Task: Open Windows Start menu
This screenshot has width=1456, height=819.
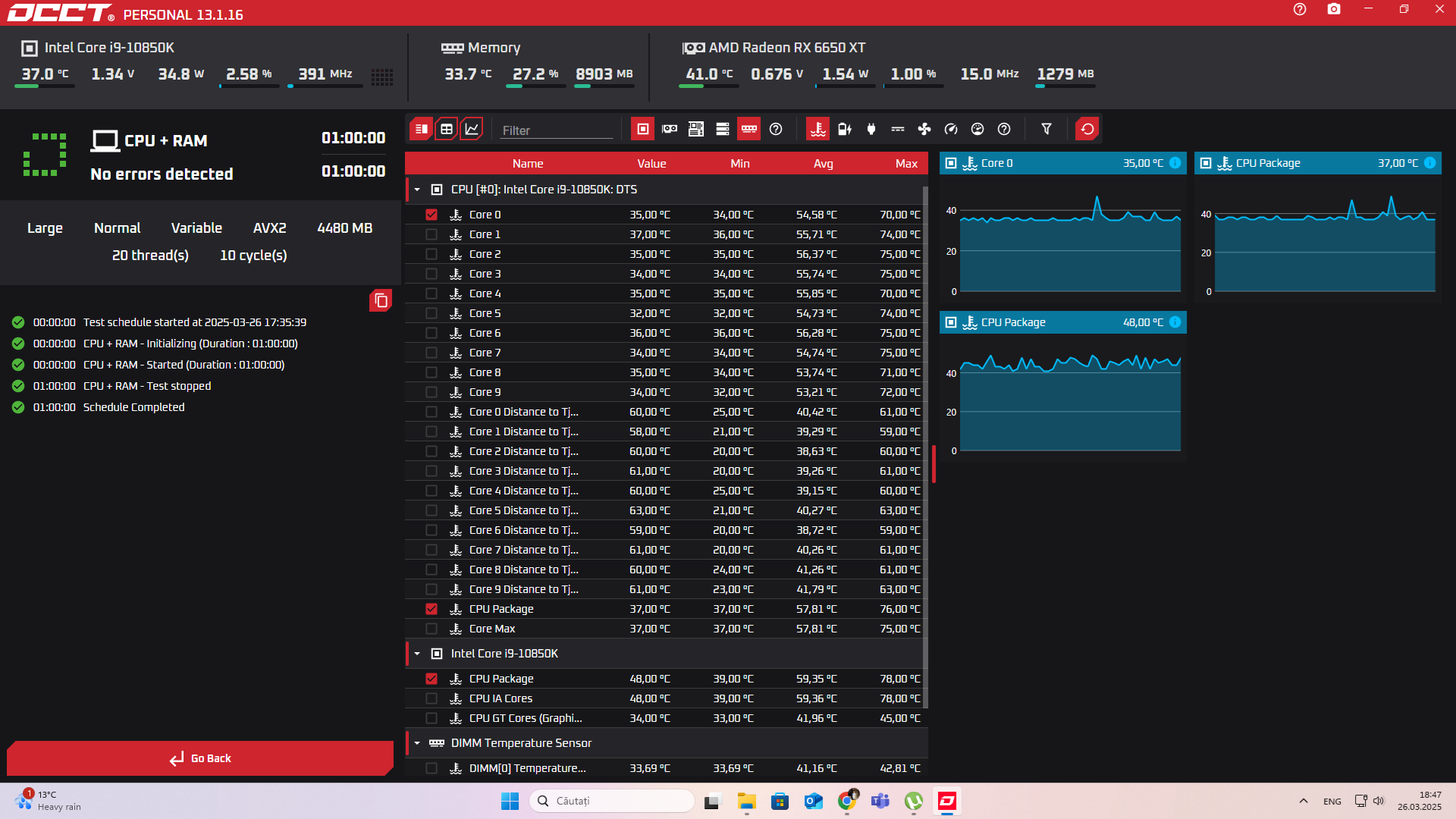Action: point(510,801)
